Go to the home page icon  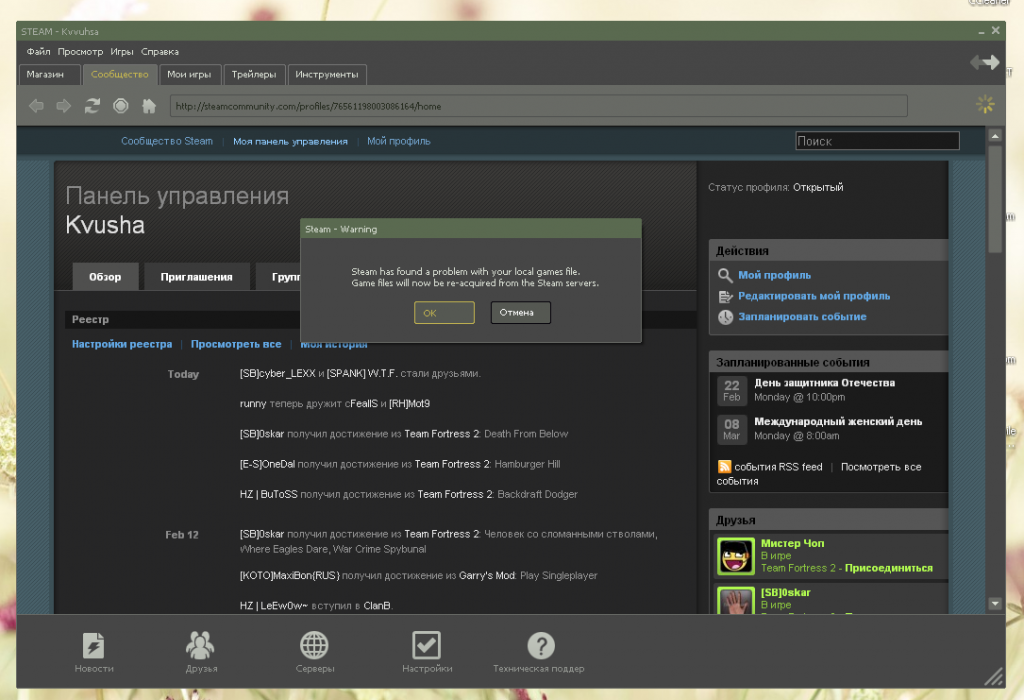click(x=149, y=106)
